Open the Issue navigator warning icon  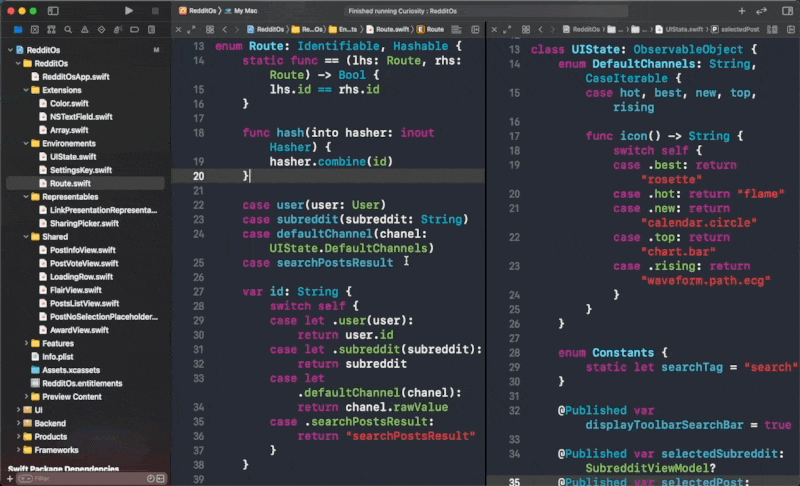click(83, 31)
